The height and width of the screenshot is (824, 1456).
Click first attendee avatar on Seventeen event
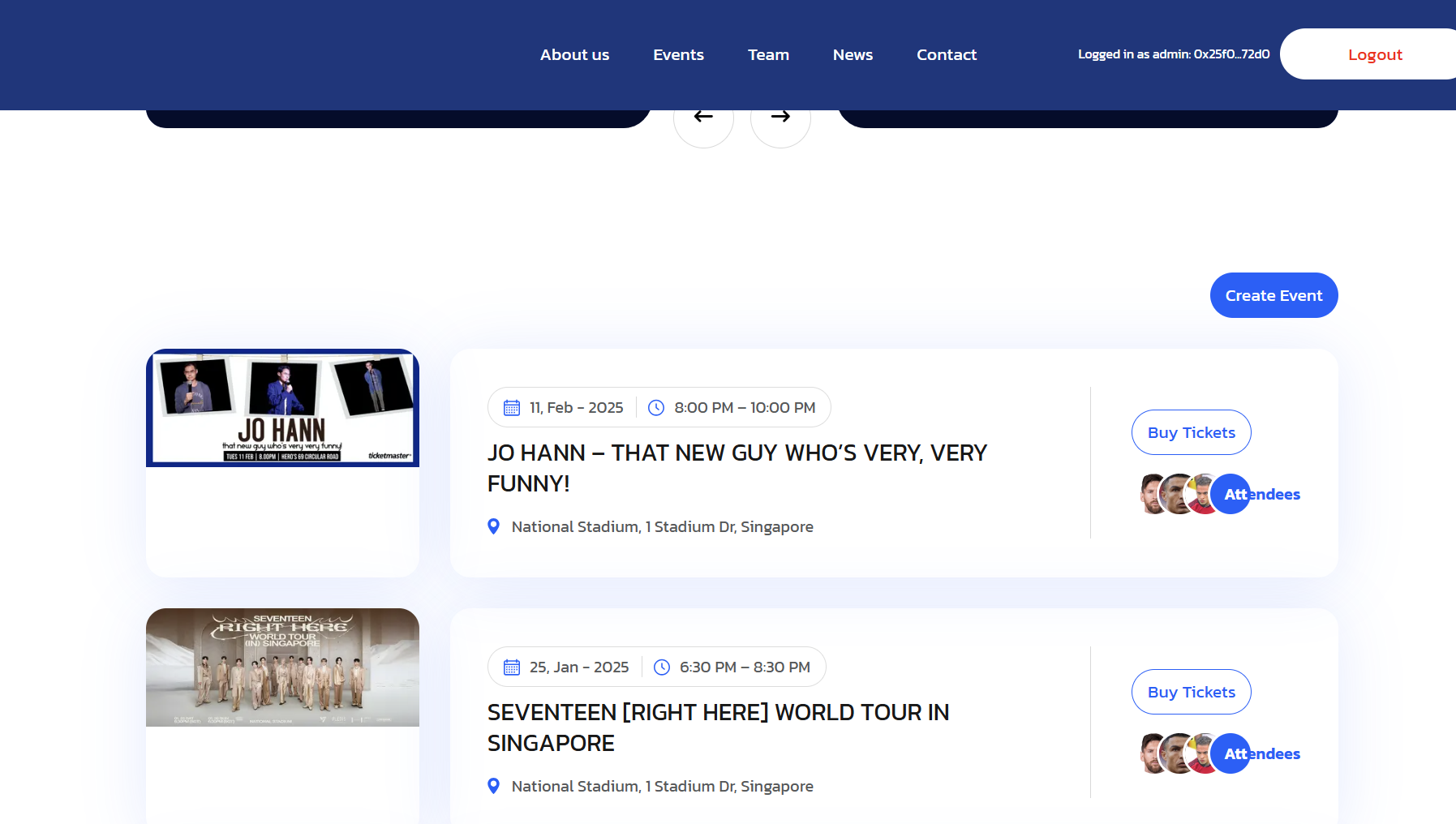(x=1152, y=753)
